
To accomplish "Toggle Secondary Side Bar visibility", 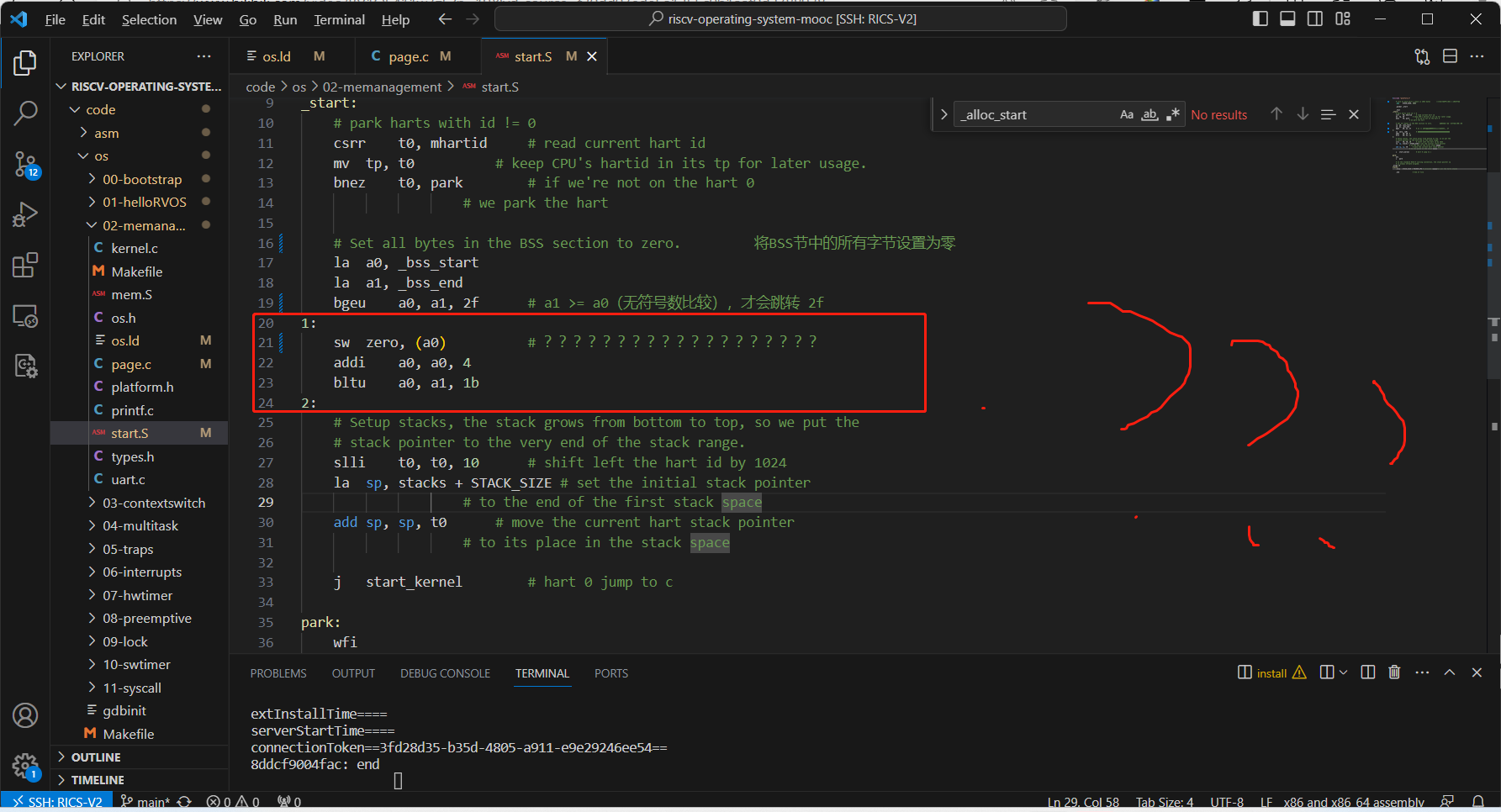I will 1315,18.
